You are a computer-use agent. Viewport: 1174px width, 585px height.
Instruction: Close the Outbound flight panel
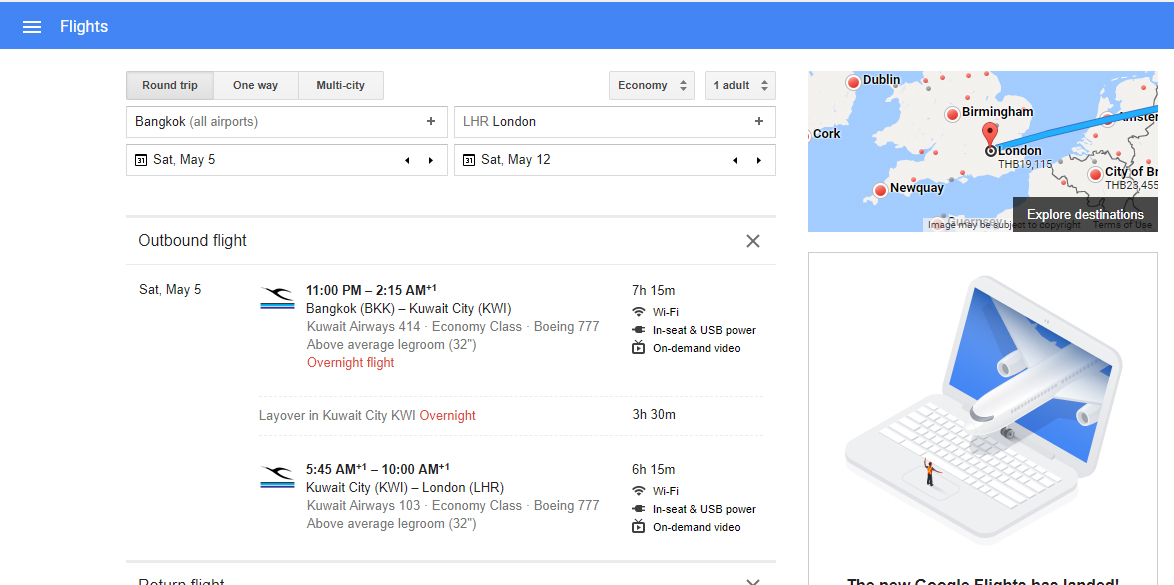[x=752, y=240]
